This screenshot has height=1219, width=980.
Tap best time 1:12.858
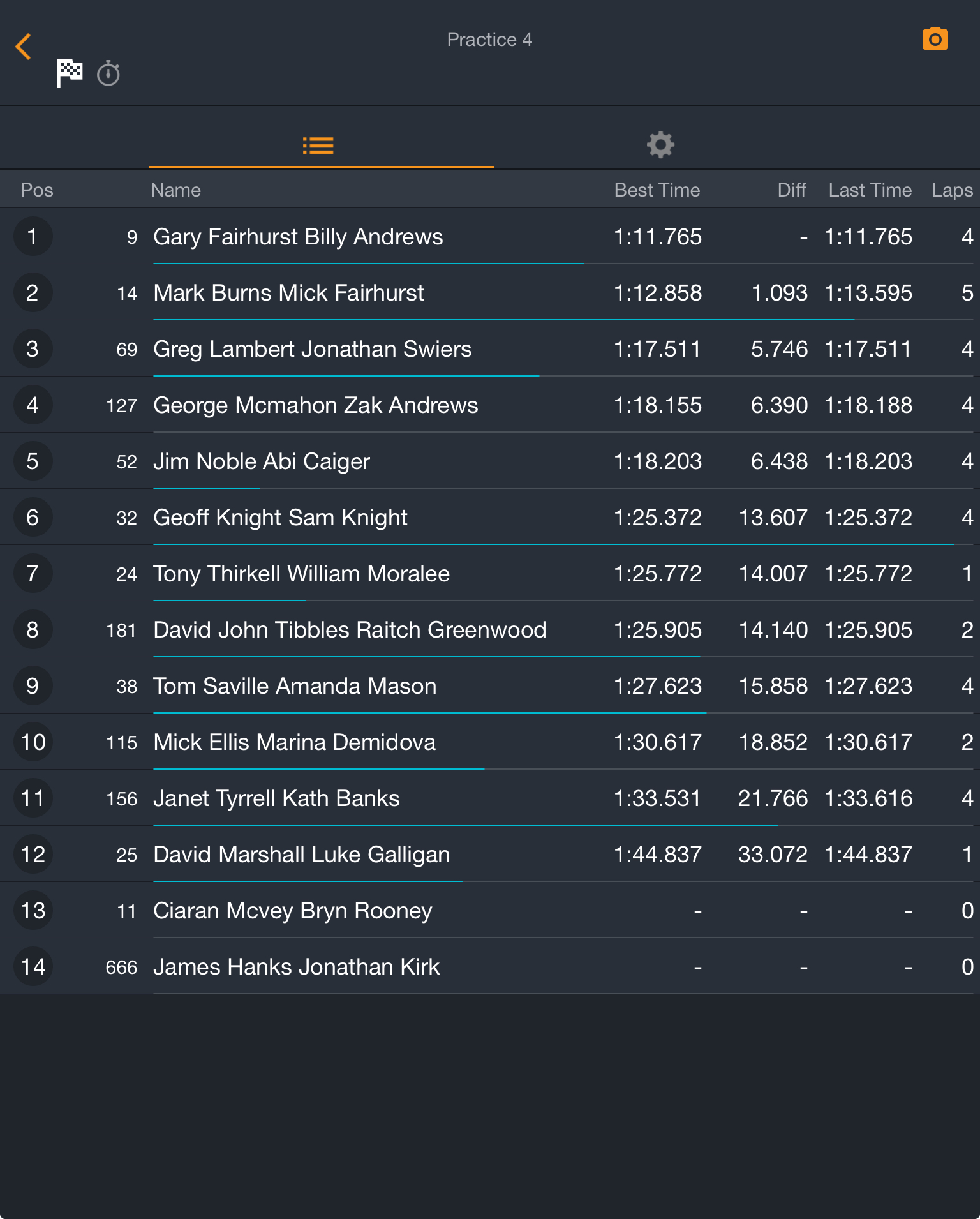657,293
